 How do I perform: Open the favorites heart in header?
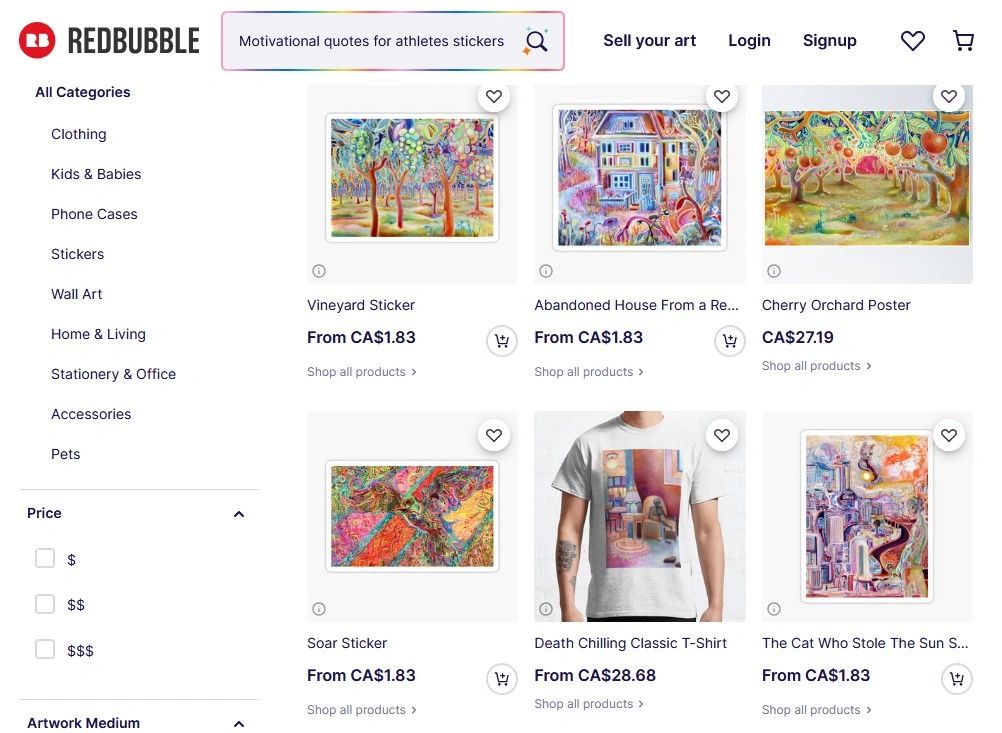[x=912, y=41]
